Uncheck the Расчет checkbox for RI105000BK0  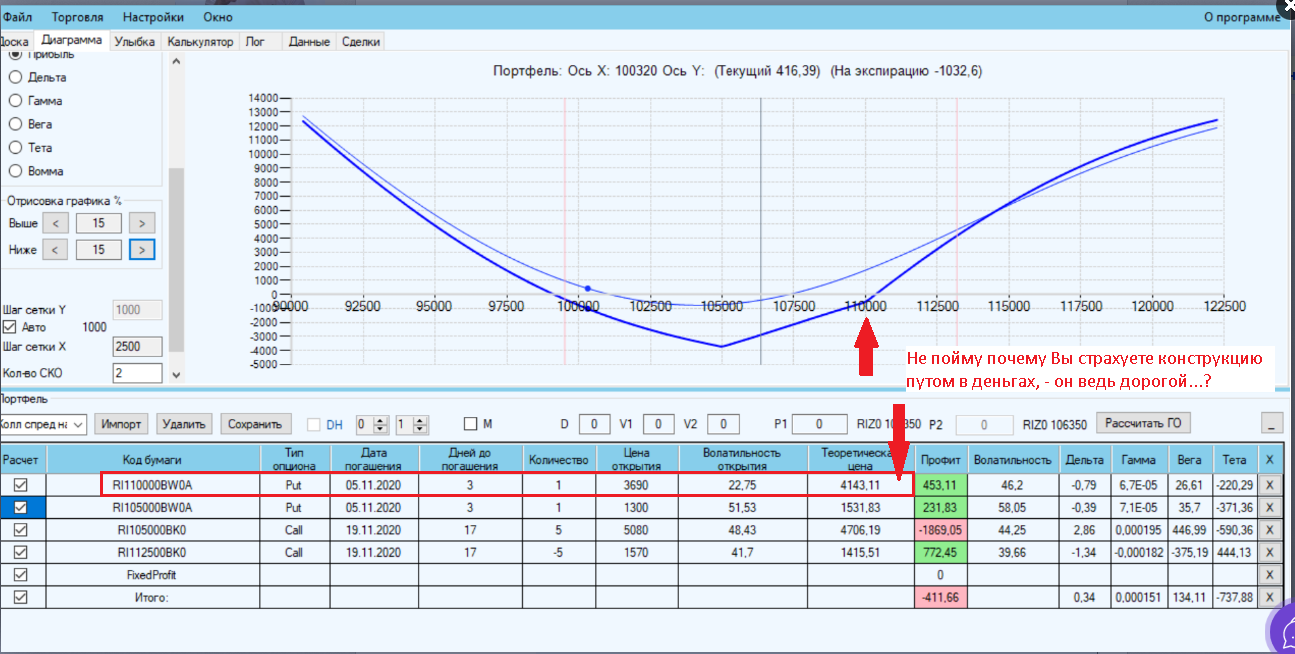[20, 530]
